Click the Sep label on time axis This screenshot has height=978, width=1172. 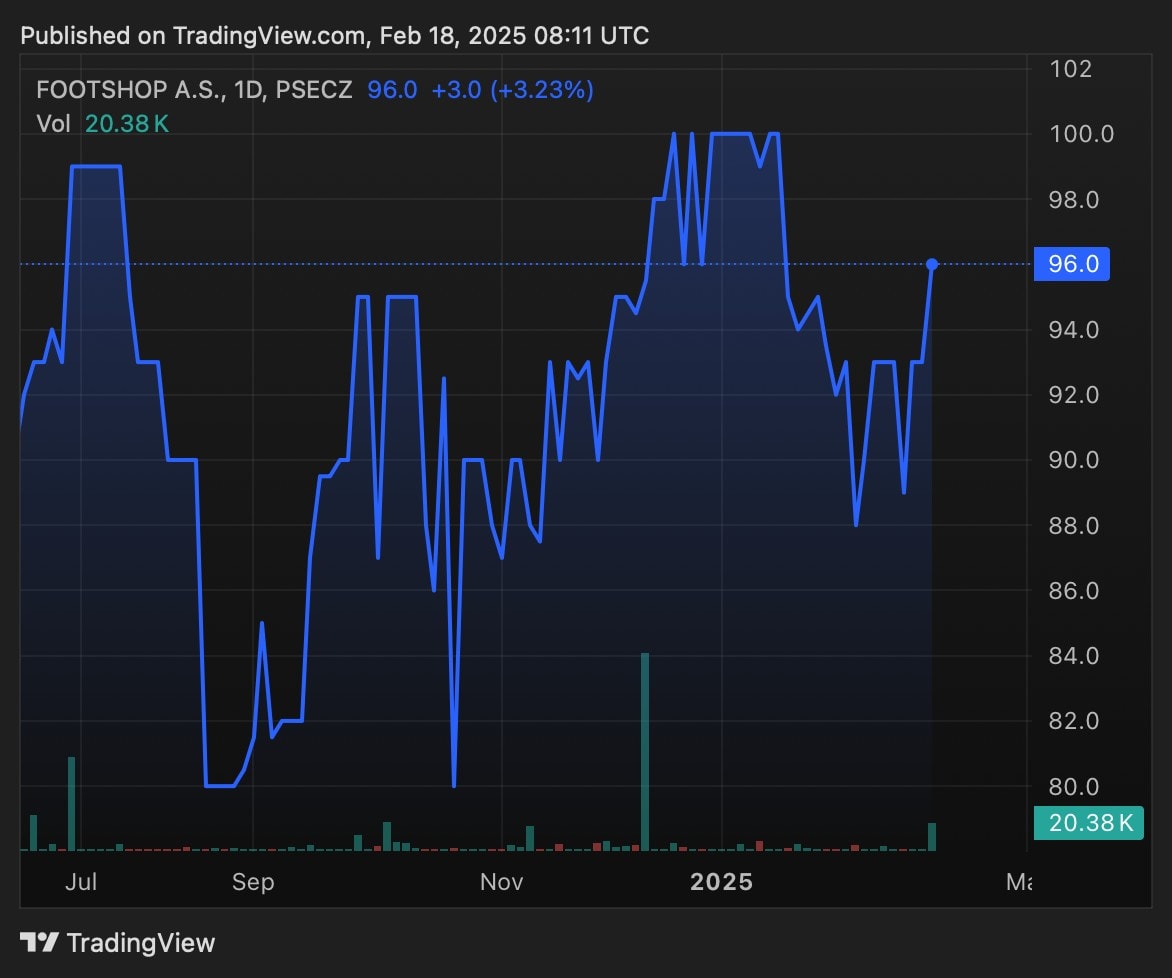point(253,882)
